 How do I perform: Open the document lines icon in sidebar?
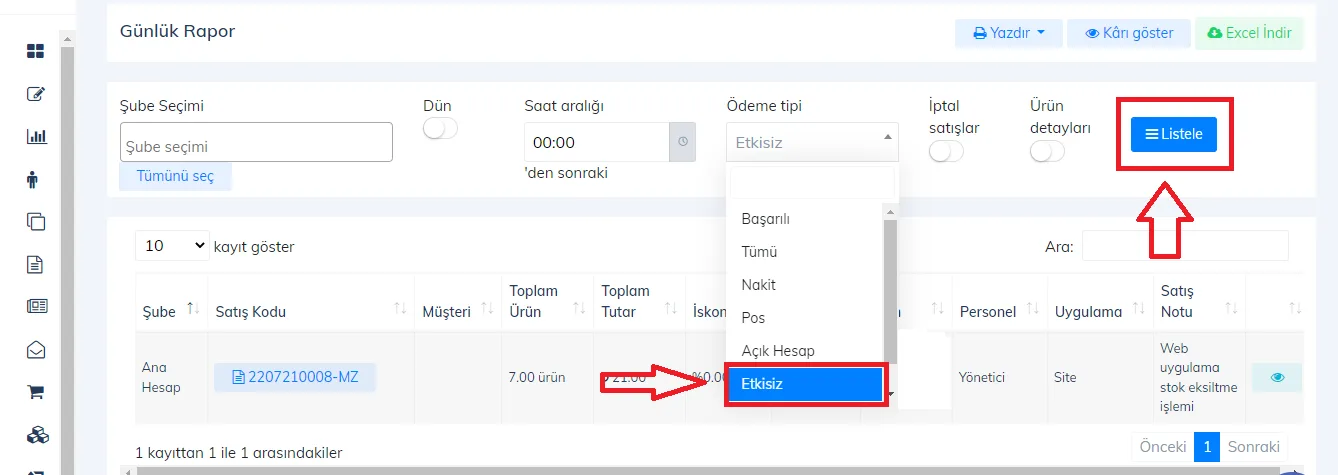(35, 265)
